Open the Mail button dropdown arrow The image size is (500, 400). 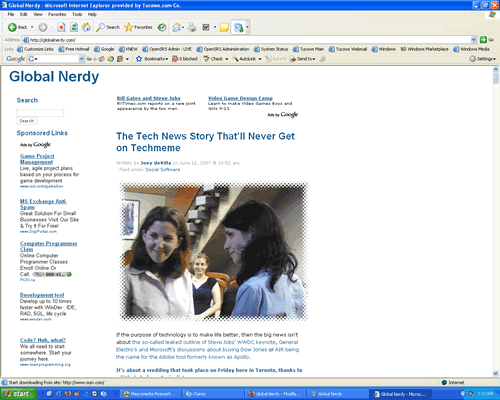click(x=183, y=27)
